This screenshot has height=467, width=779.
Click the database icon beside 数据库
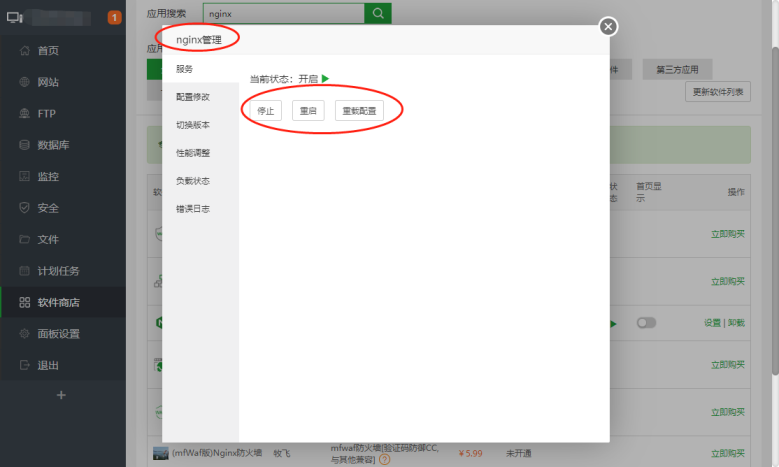coord(24,145)
